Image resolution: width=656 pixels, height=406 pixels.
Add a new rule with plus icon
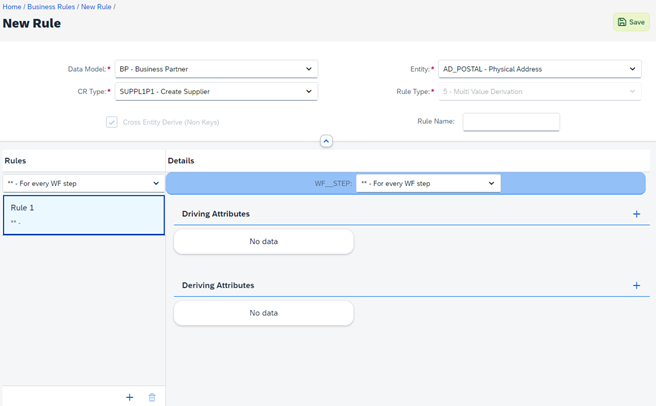(130, 397)
